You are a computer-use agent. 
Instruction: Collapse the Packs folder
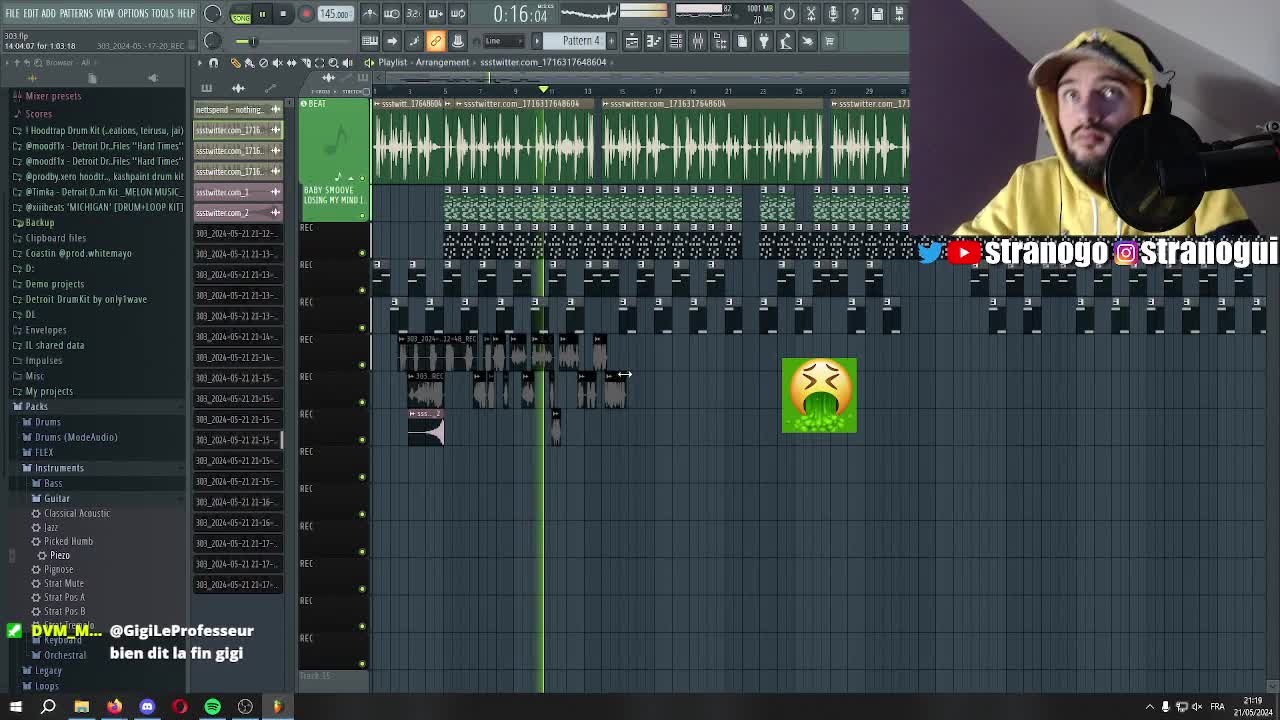click(36, 406)
